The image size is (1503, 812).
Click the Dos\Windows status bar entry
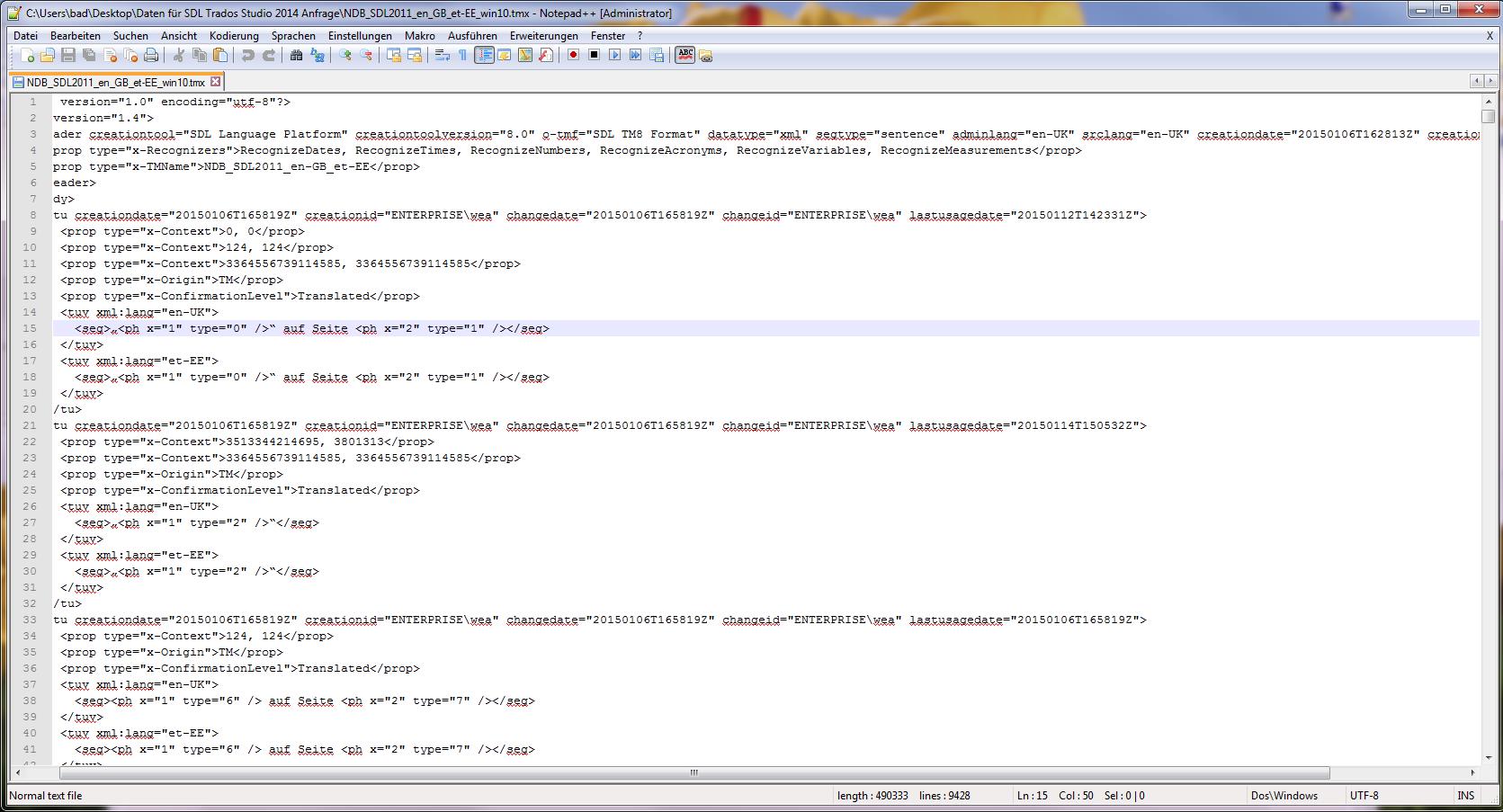(1284, 796)
